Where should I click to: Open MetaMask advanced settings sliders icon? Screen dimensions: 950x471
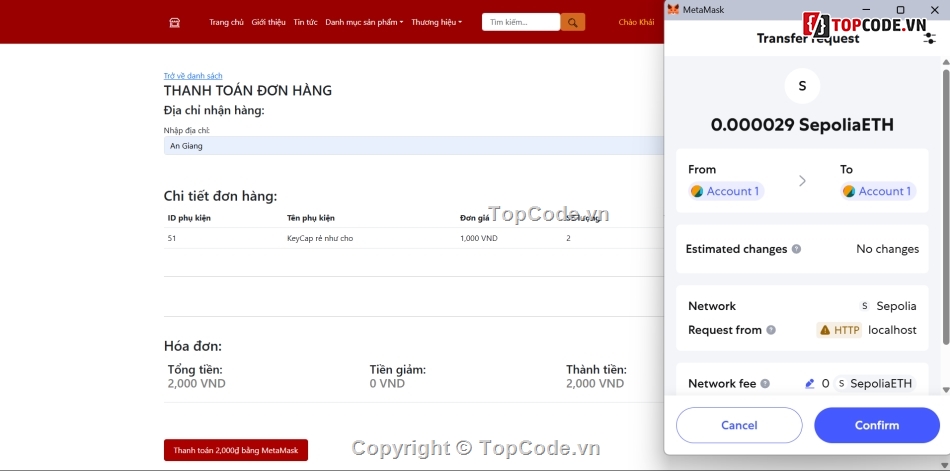coord(929,39)
